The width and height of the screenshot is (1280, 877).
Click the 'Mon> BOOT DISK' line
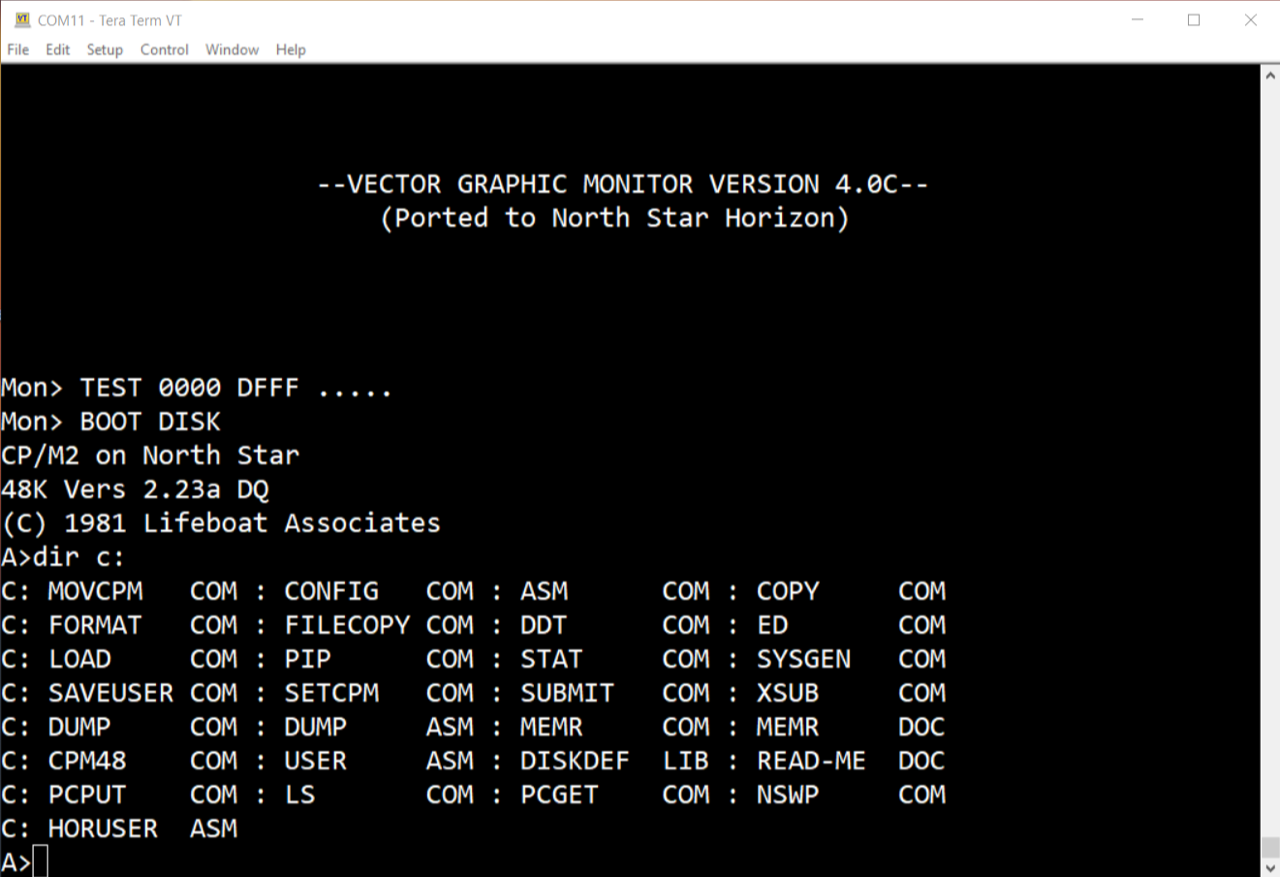tap(111, 422)
